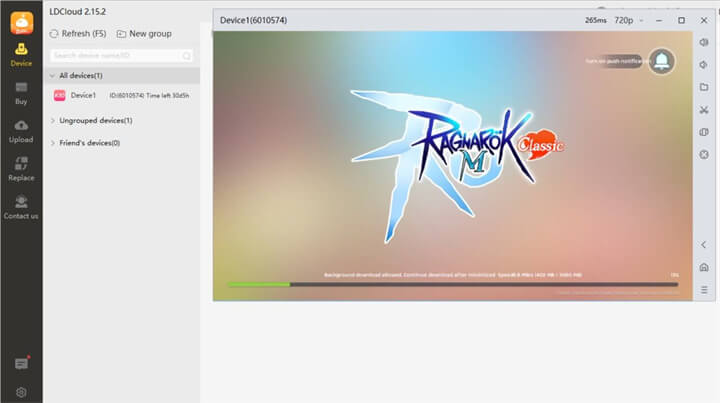The width and height of the screenshot is (720, 403).
Task: Maximize the Device1 viewer window
Action: pos(681,20)
